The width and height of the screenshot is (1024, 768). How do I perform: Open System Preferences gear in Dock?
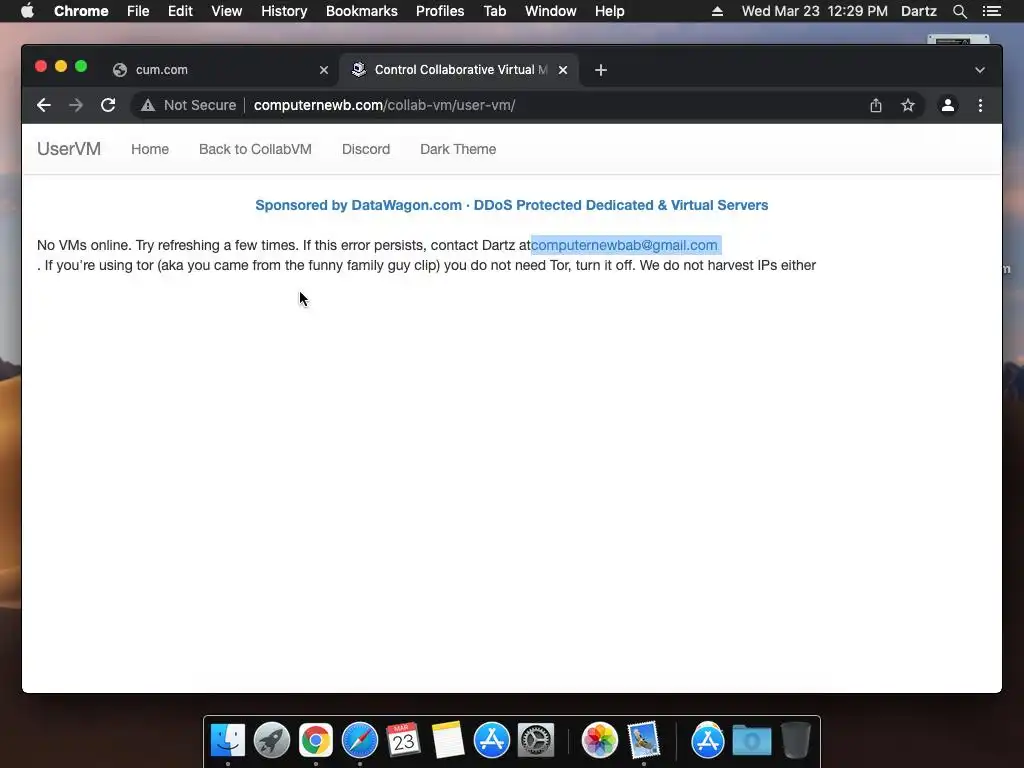tap(536, 741)
